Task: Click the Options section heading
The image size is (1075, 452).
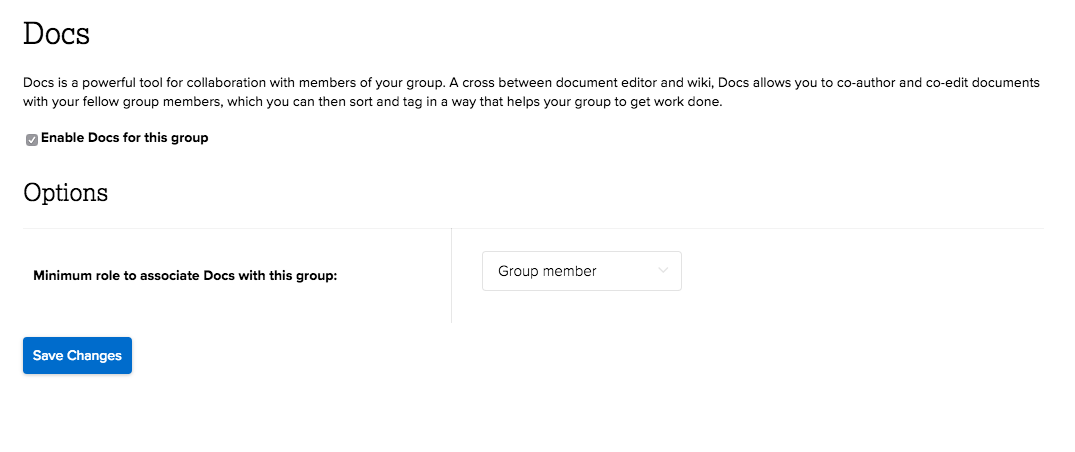Action: pos(66,192)
